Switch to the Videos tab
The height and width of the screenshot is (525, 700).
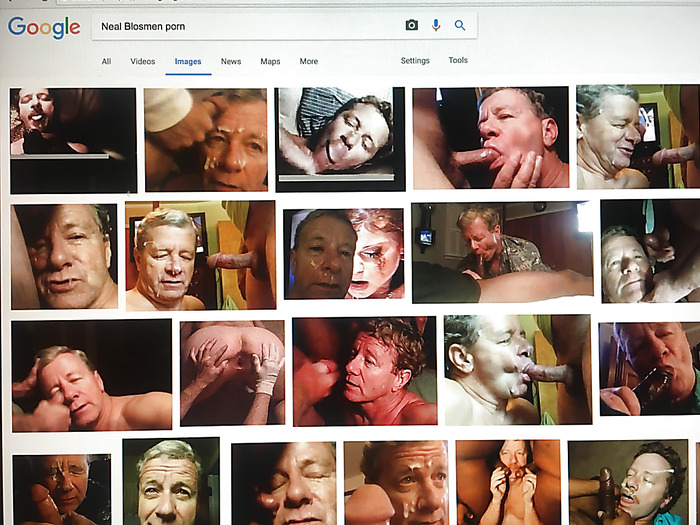[x=143, y=62]
